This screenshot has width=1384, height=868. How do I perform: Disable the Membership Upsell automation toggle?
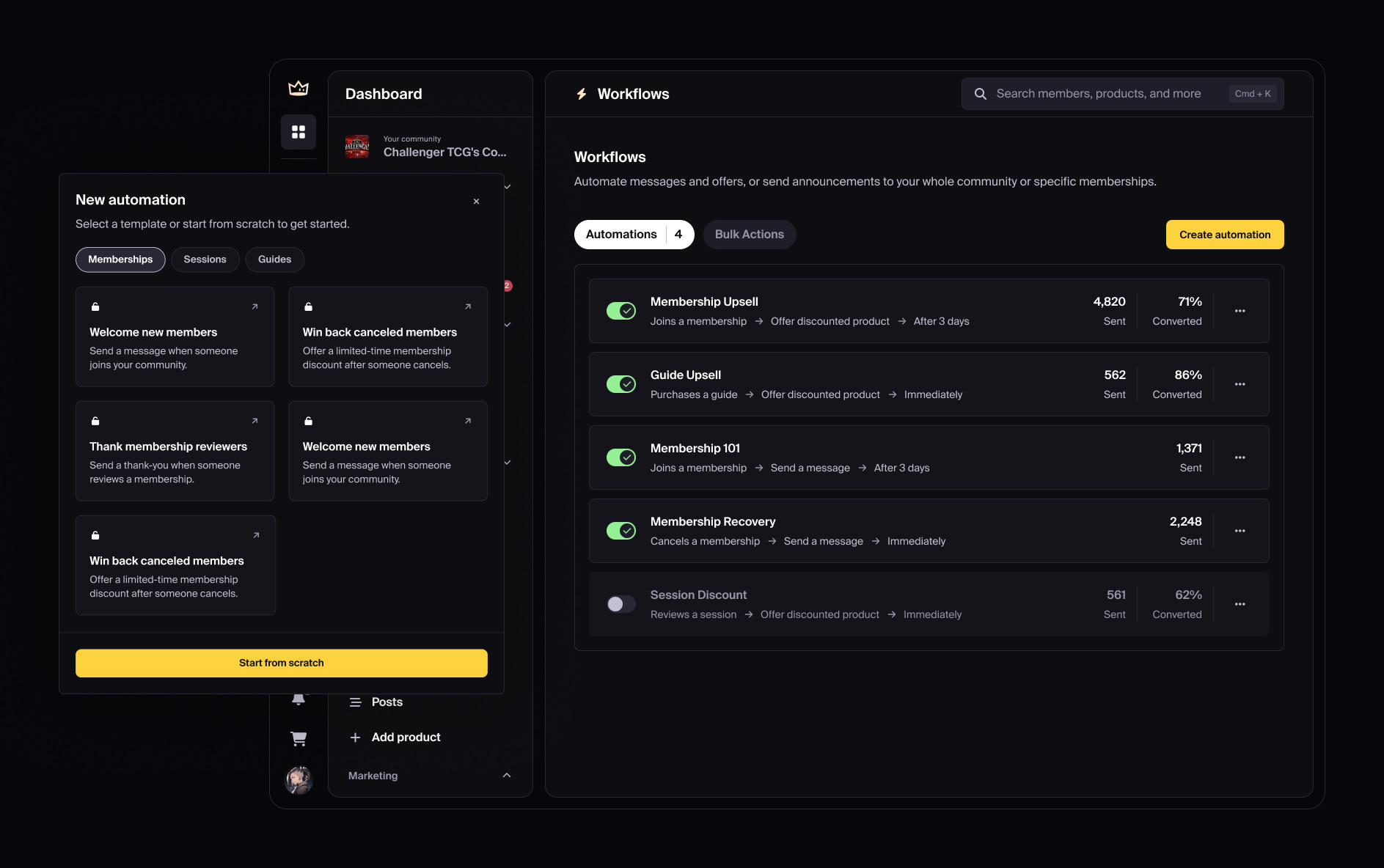621,311
